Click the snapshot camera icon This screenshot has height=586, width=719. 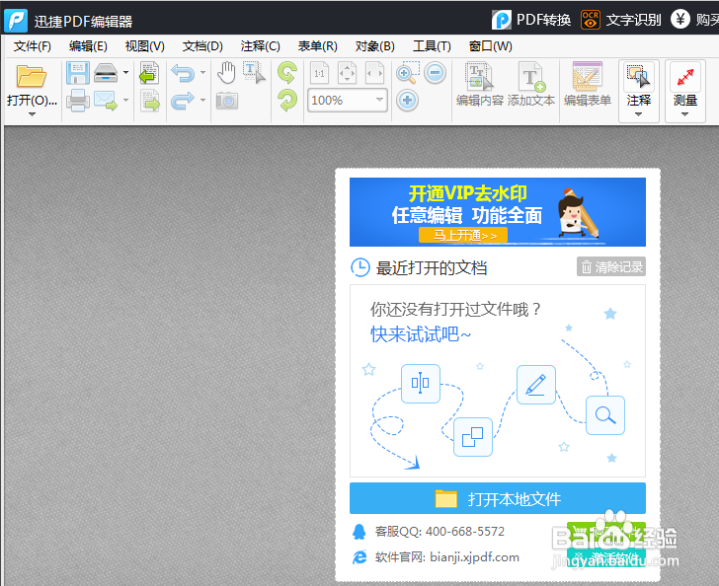pyautogui.click(x=227, y=100)
